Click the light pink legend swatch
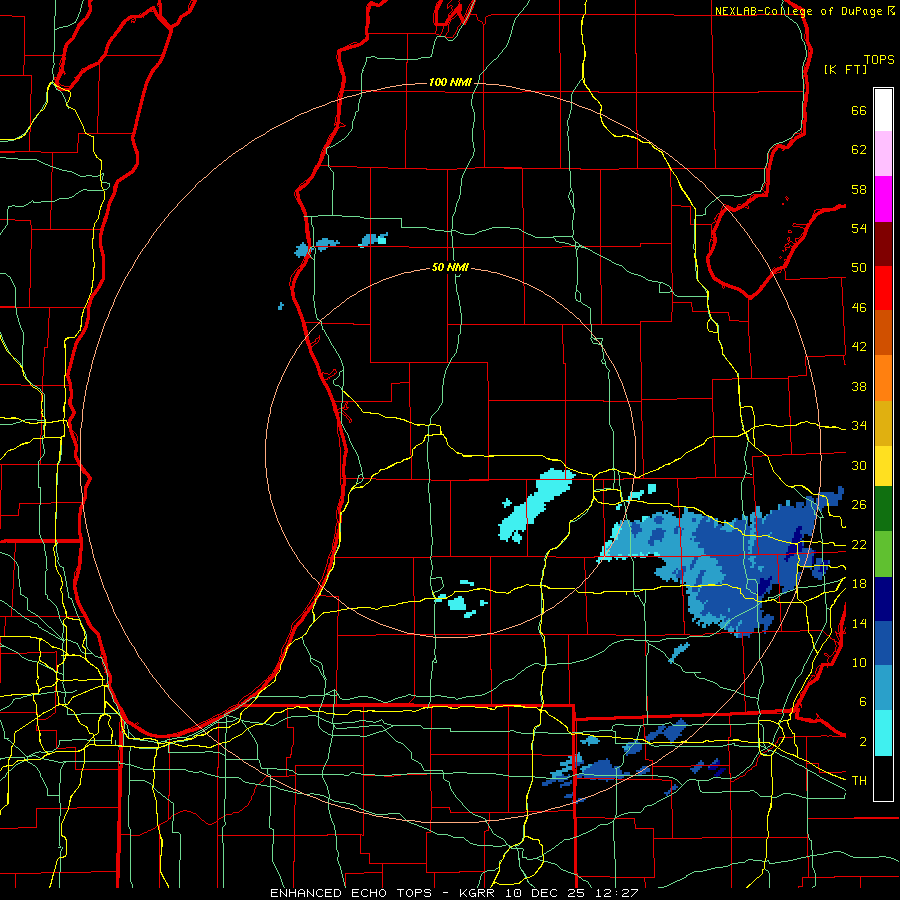Screen dimensions: 900x900 click(883, 154)
